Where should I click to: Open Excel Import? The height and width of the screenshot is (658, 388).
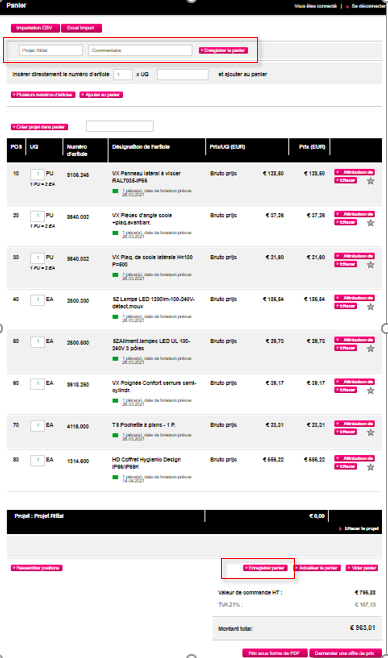coord(81,28)
